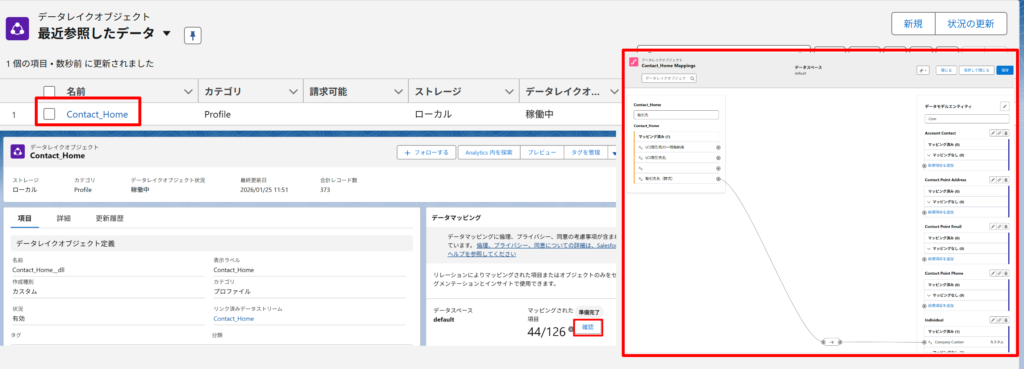Edit the Contact Point Email entity pencil icon
The image size is (1024, 369).
coord(993,226)
